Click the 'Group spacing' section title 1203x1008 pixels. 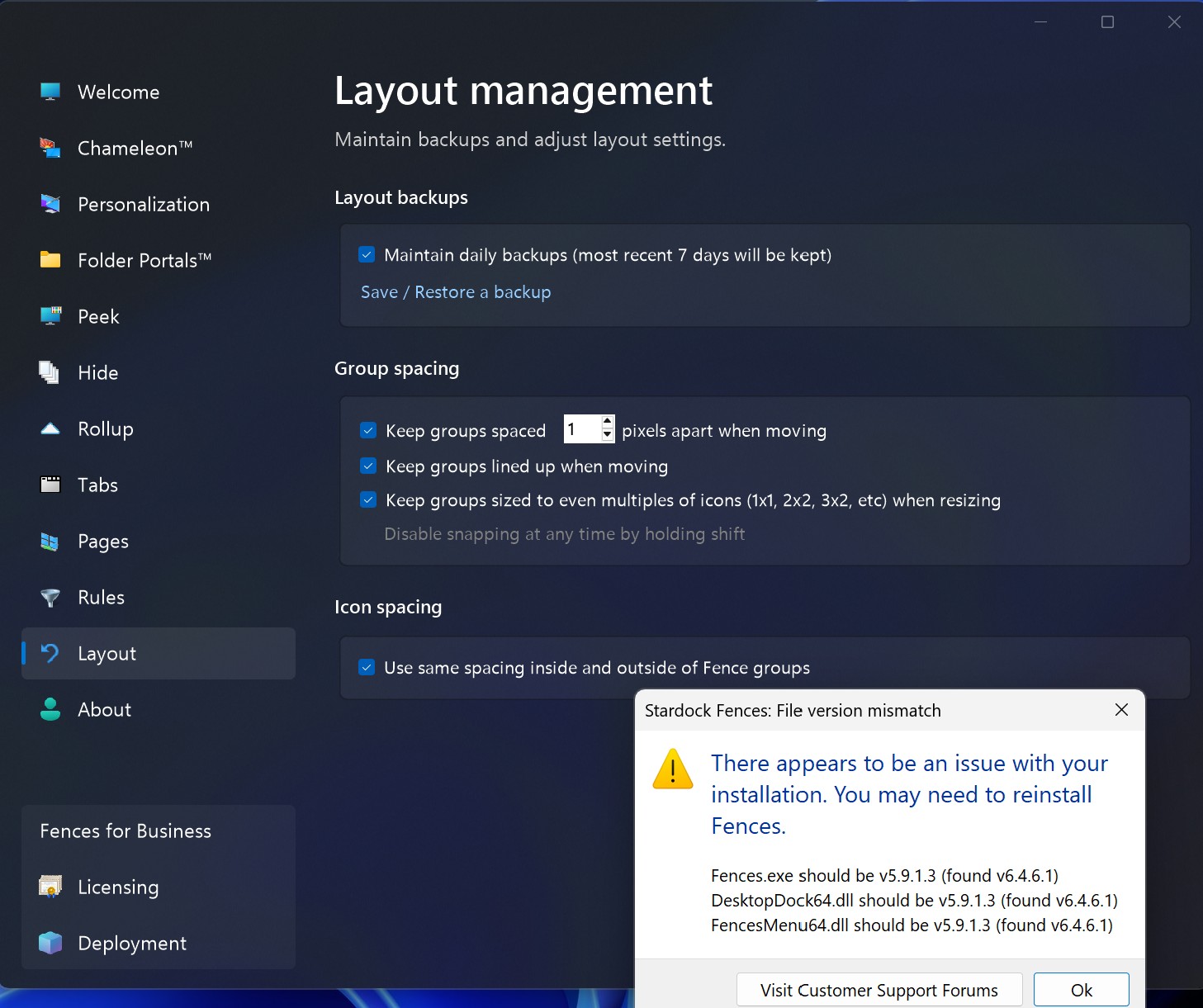coord(396,368)
